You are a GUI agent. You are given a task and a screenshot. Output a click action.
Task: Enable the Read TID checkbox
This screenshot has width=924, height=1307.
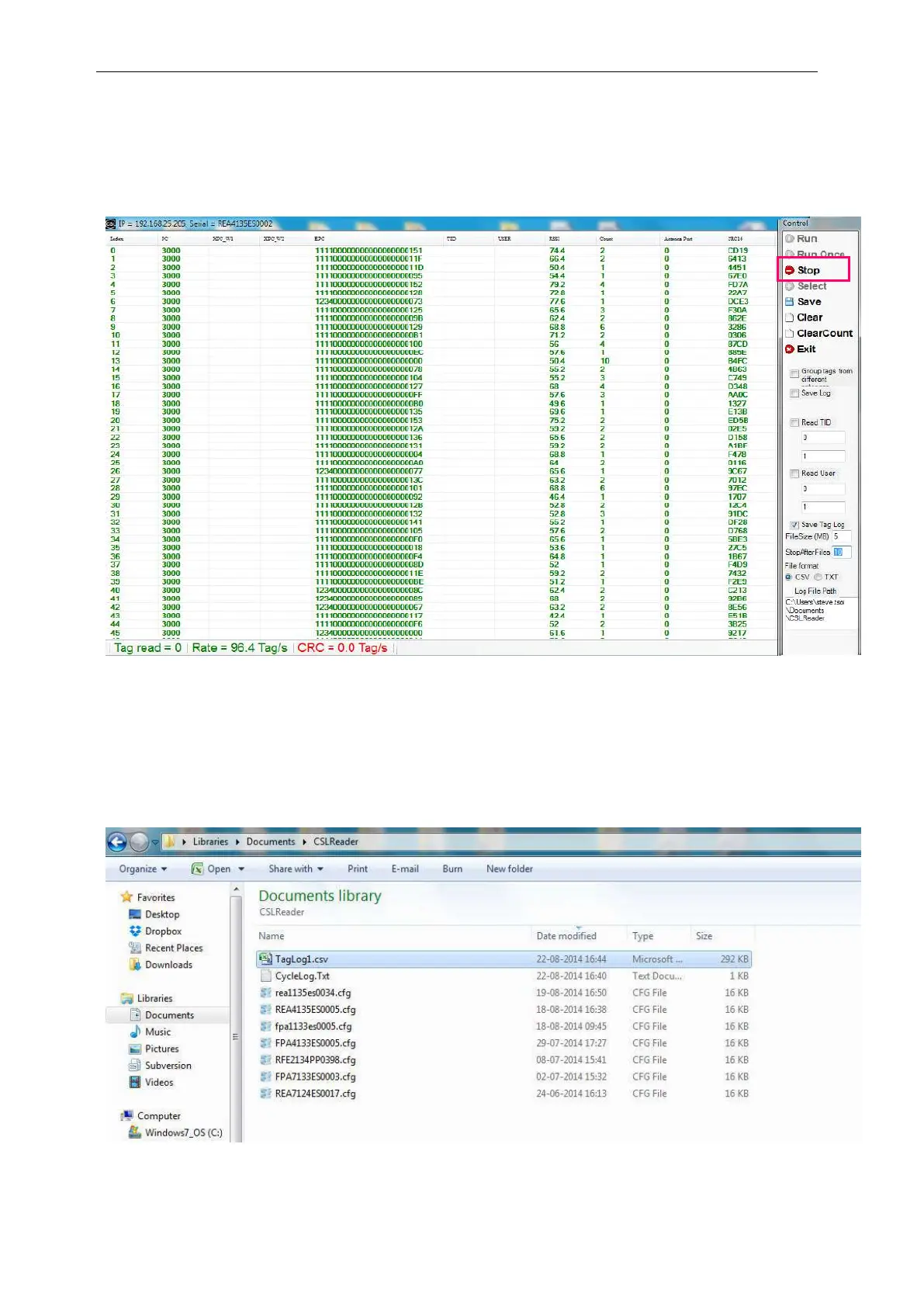pyautogui.click(x=794, y=423)
